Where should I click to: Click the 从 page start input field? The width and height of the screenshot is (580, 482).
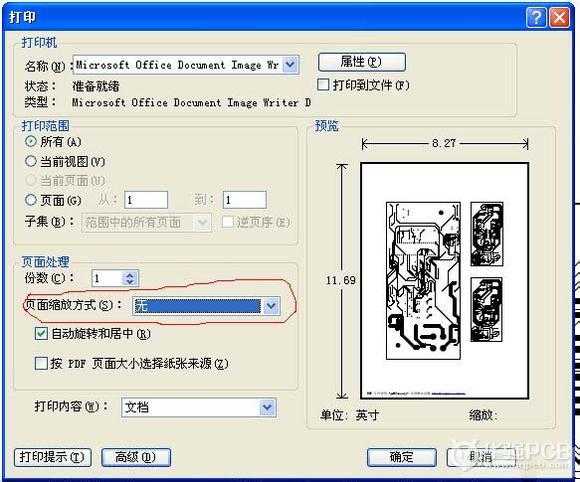[146, 200]
